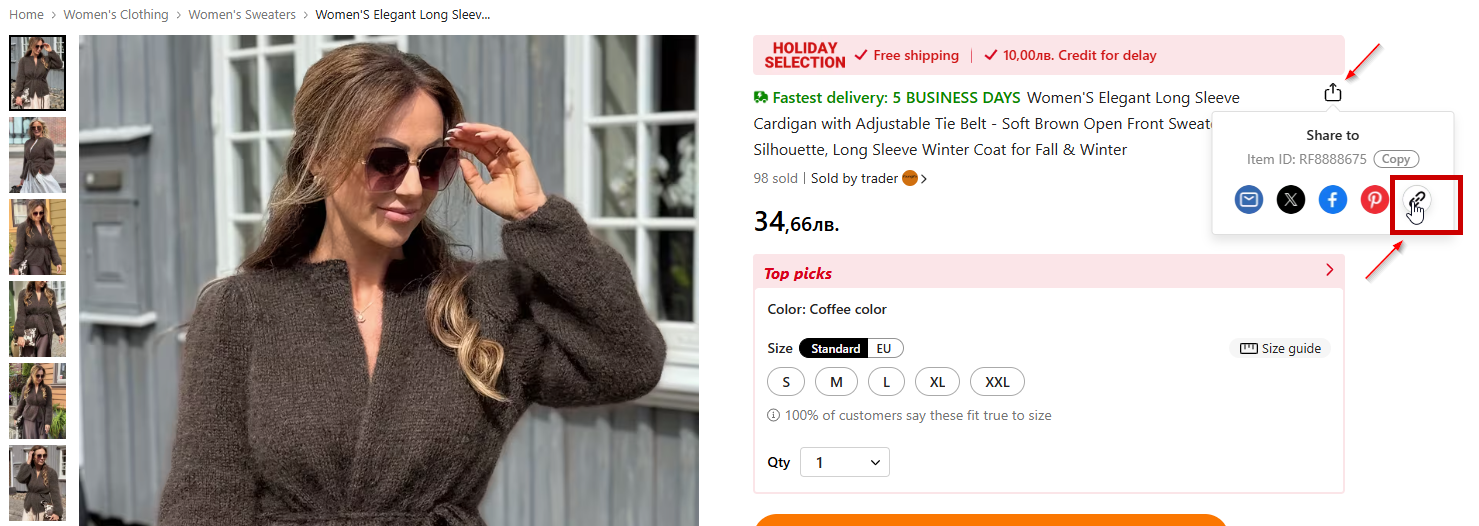
Task: Open Women's Sweaters breadcrumb
Action: tap(242, 15)
